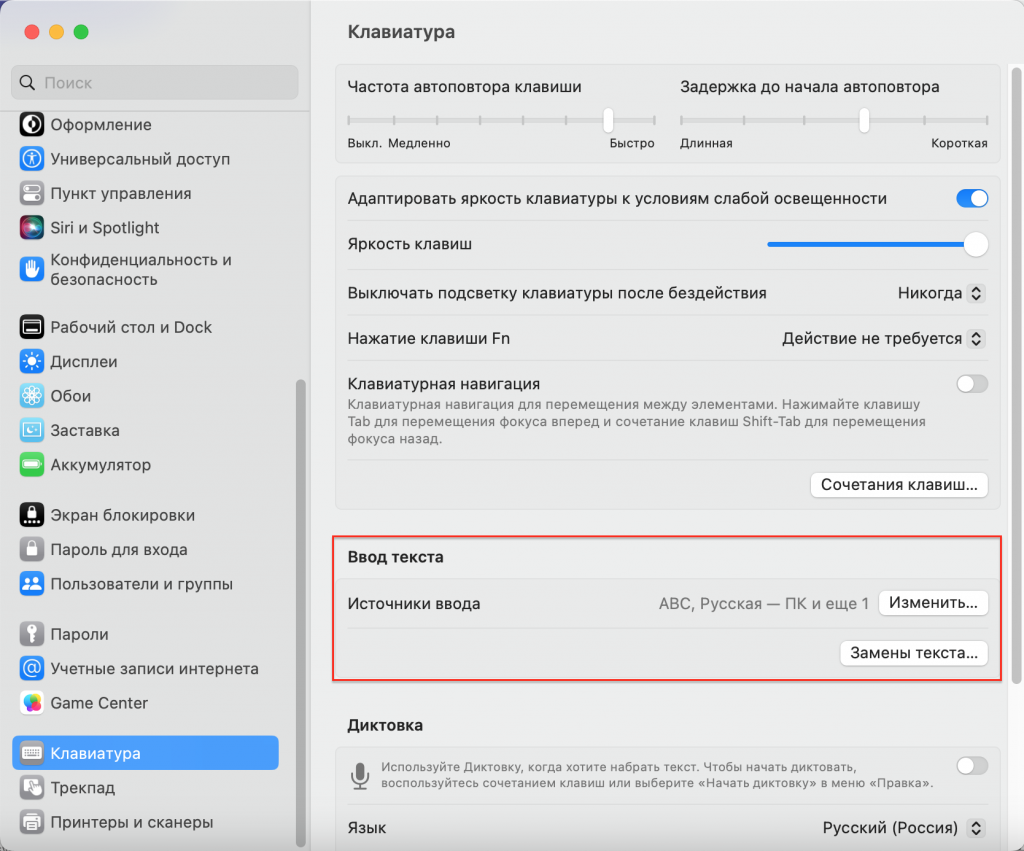The width and height of the screenshot is (1024, 851).
Task: Click the Изменить button for input sources
Action: tap(932, 603)
